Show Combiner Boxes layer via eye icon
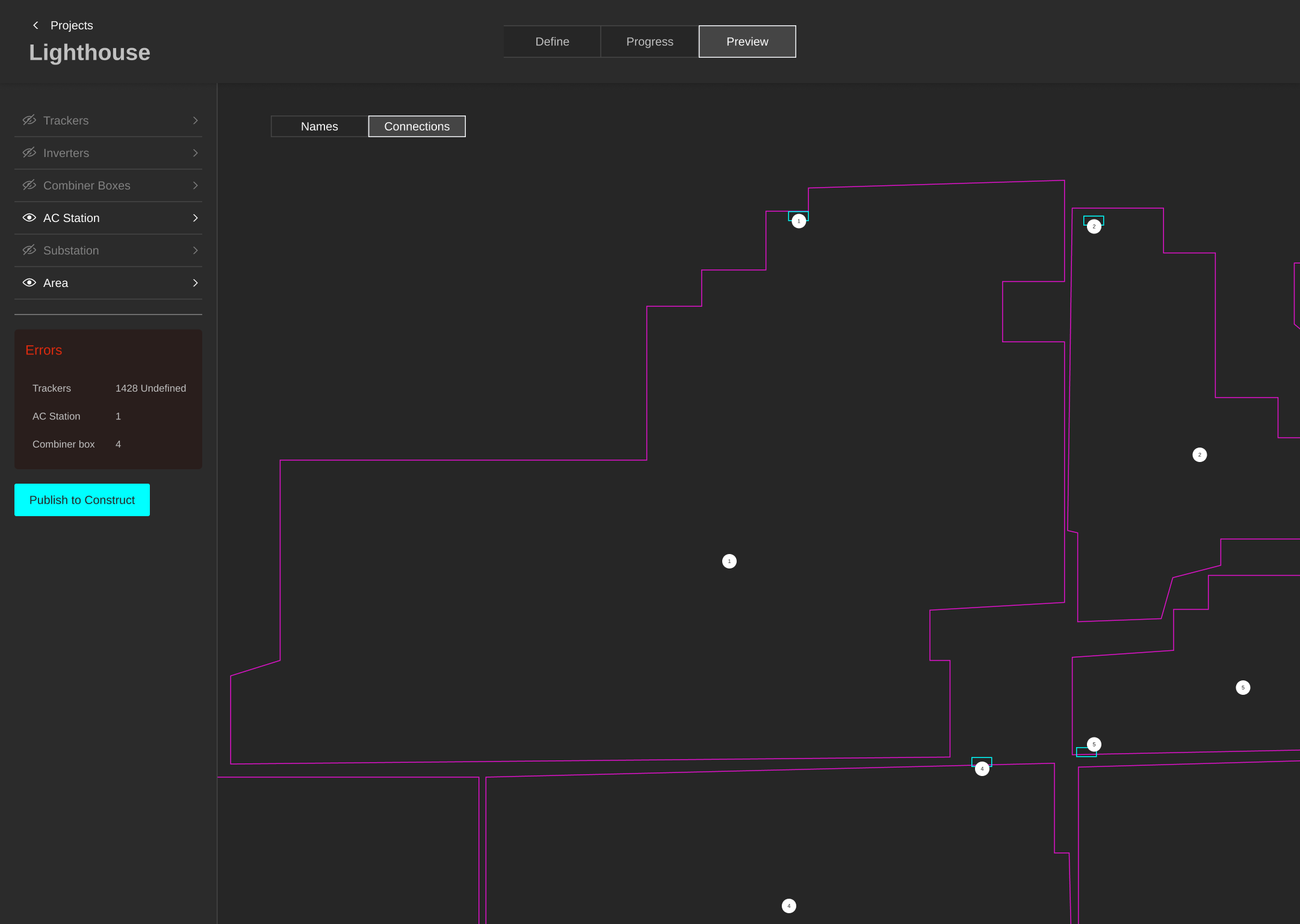The width and height of the screenshot is (1300, 924). pos(29,185)
